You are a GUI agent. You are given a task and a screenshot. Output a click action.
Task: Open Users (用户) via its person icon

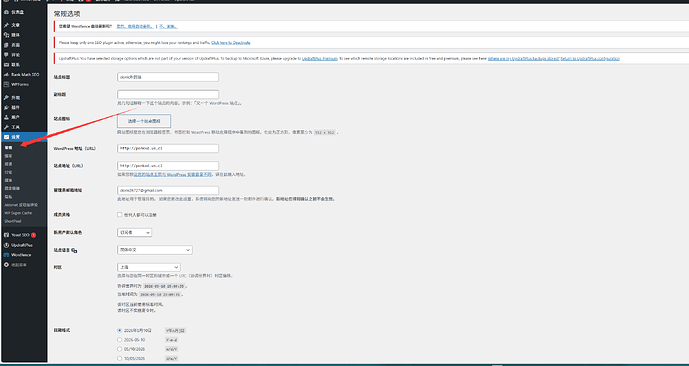point(6,117)
